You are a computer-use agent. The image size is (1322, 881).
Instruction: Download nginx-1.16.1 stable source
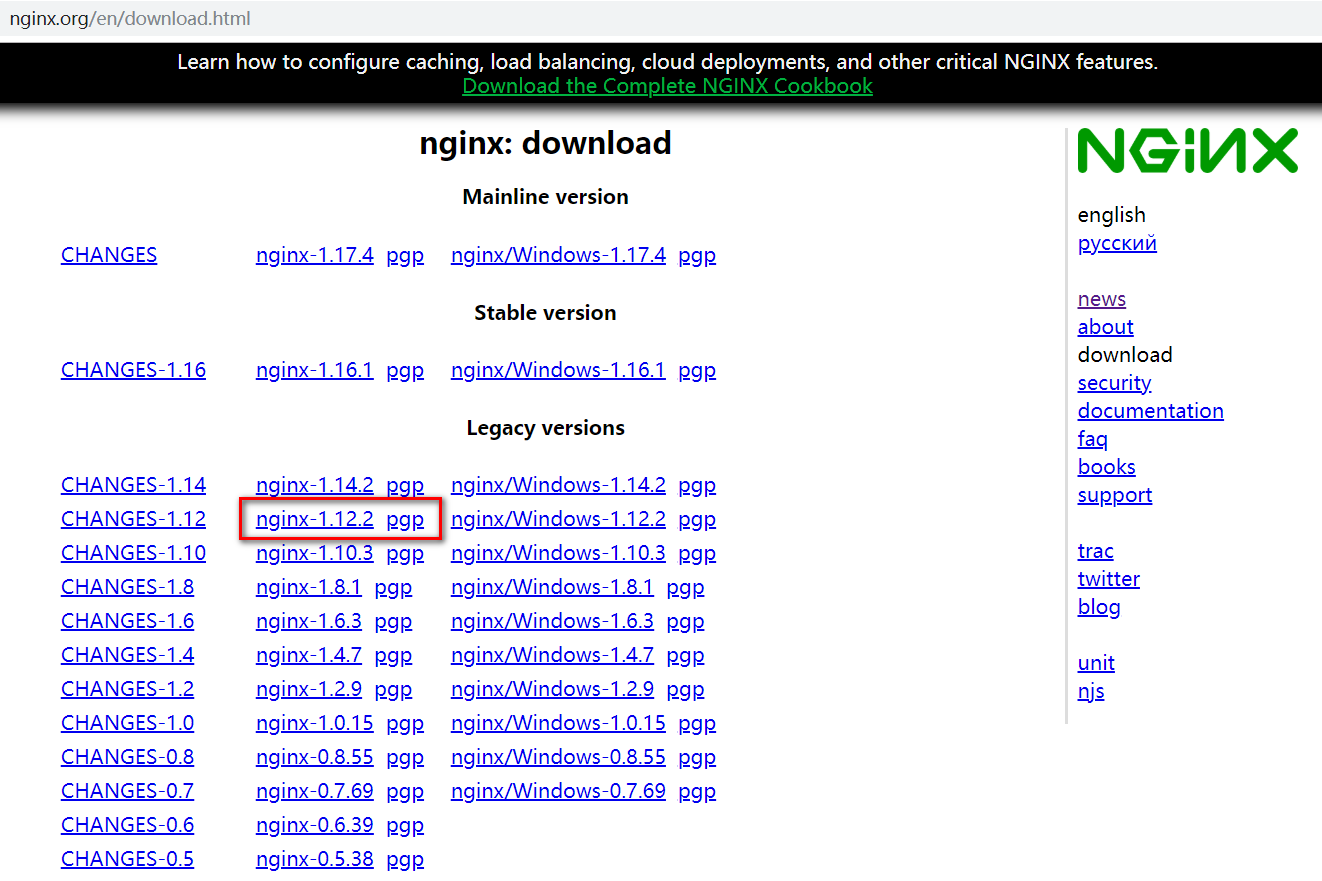pos(315,370)
